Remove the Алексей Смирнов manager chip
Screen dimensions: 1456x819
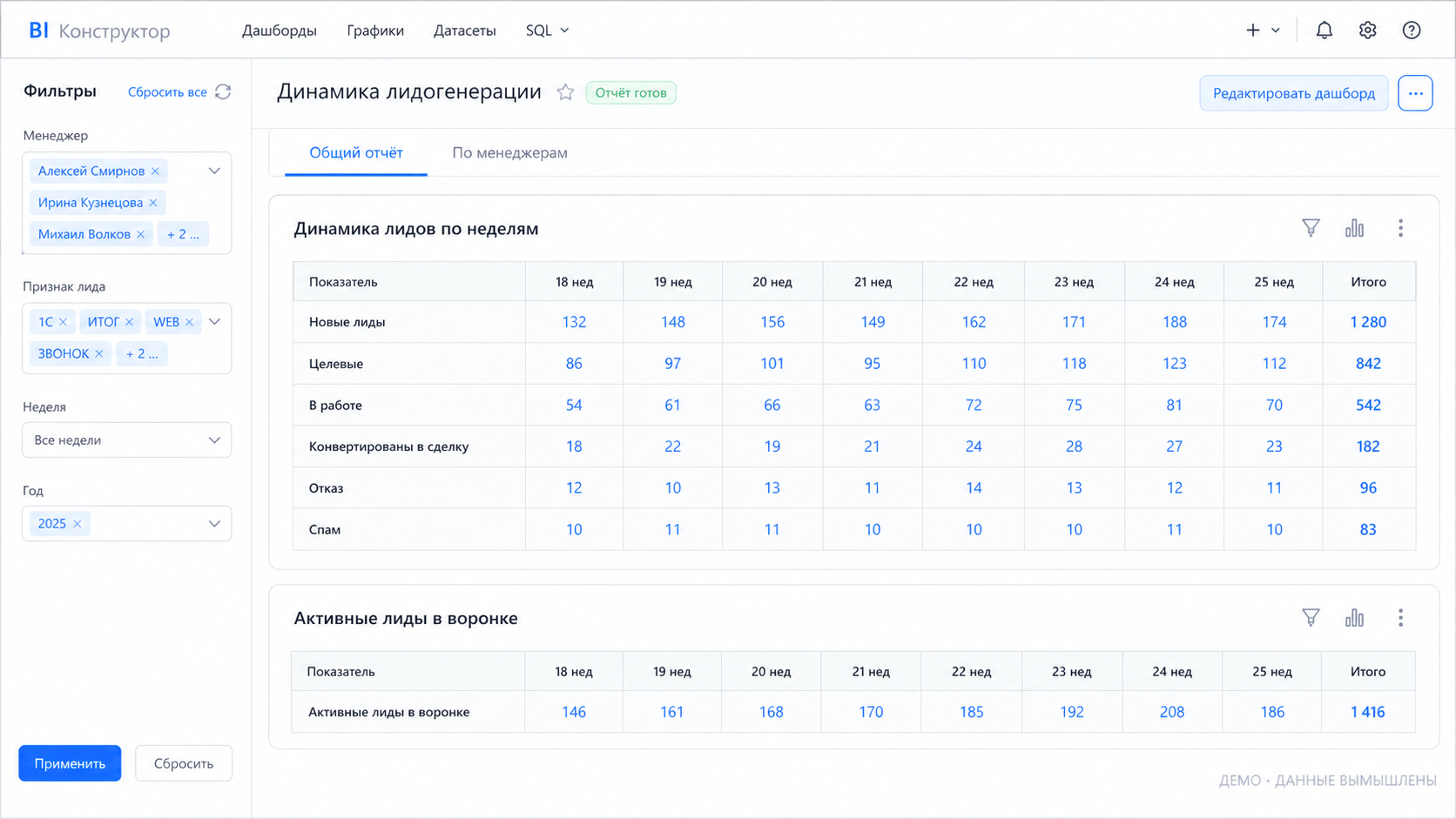[x=156, y=171]
